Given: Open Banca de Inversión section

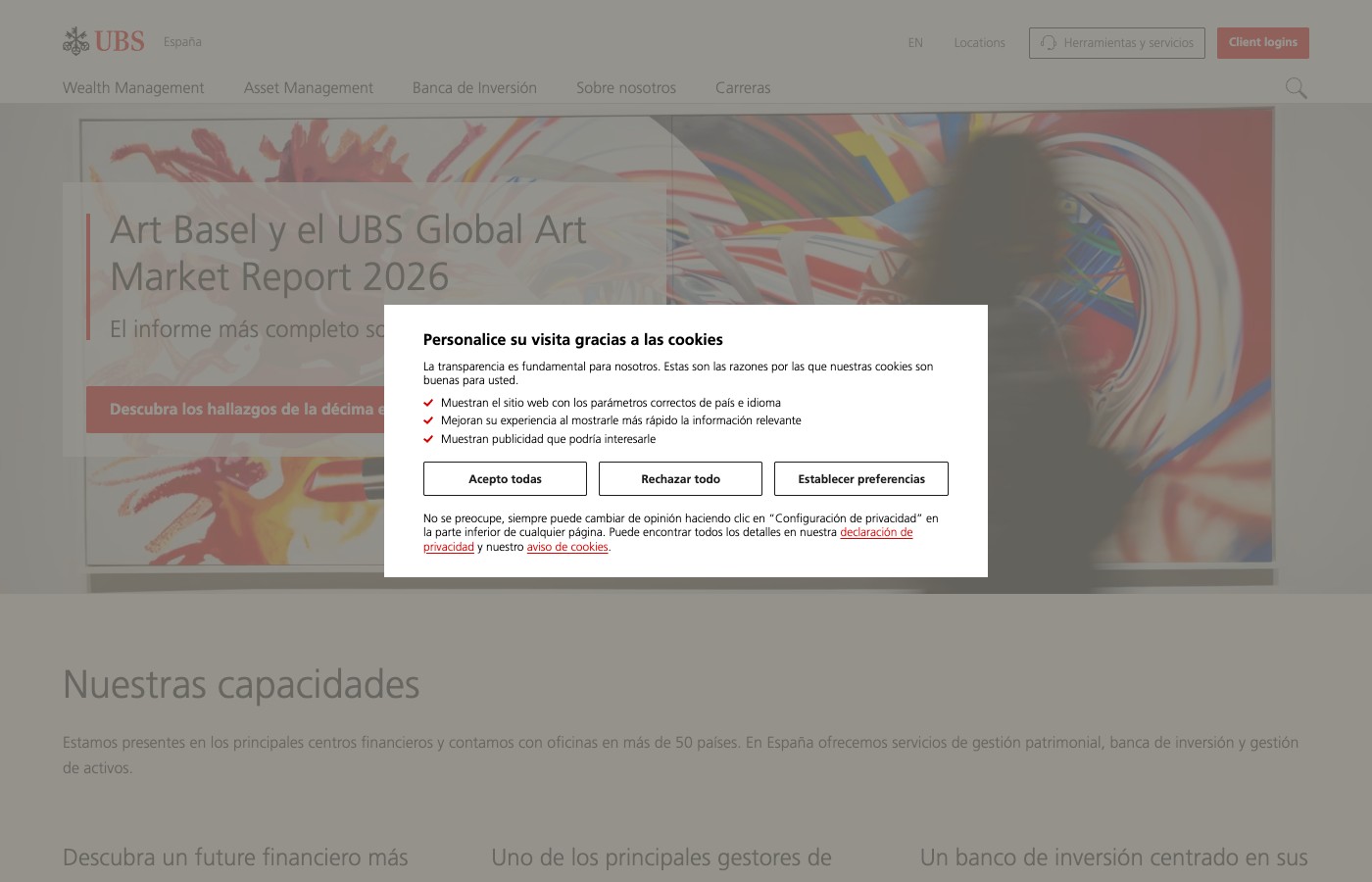Looking at the screenshot, I should click(x=474, y=87).
